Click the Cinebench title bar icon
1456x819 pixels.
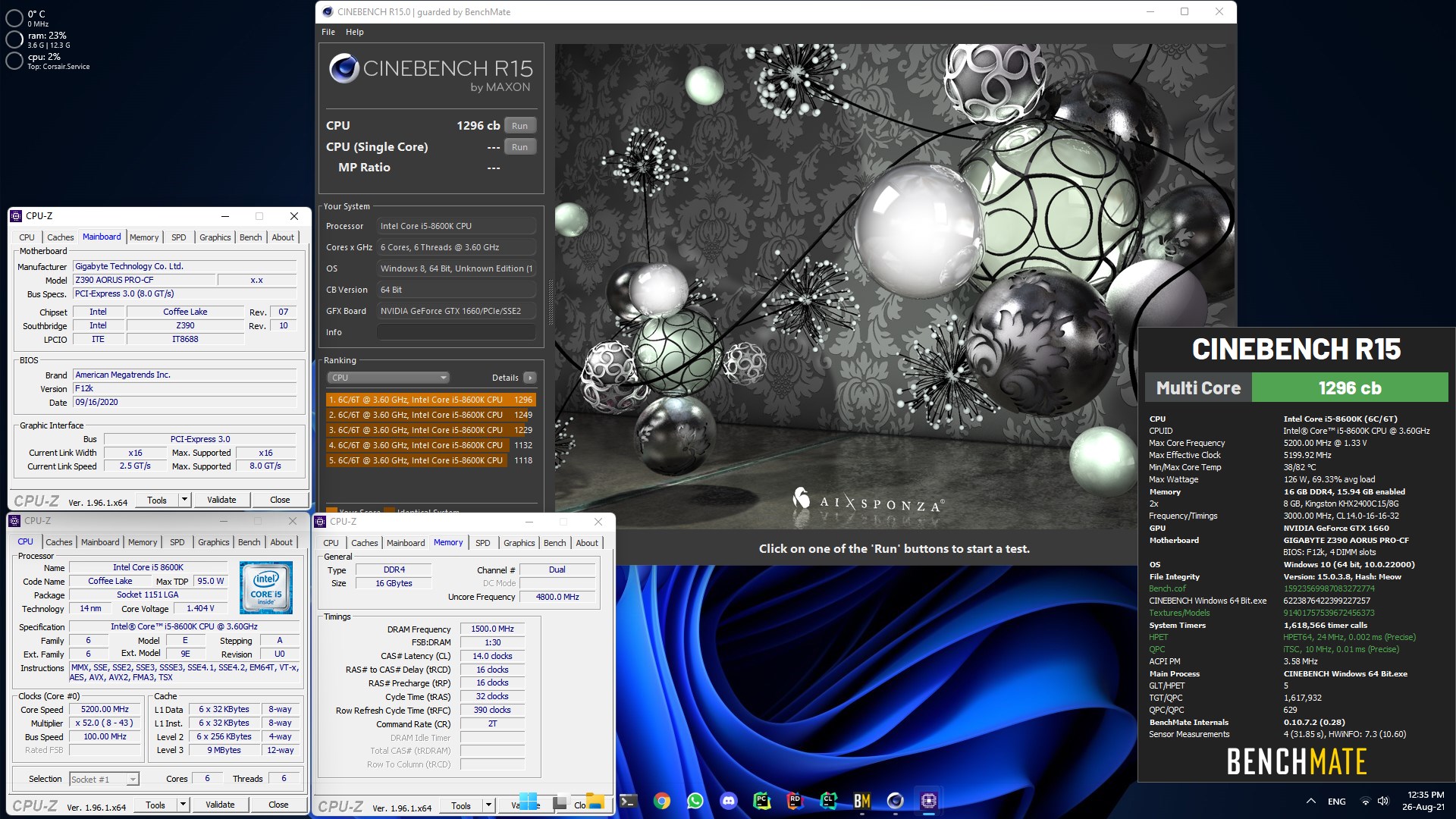click(328, 12)
